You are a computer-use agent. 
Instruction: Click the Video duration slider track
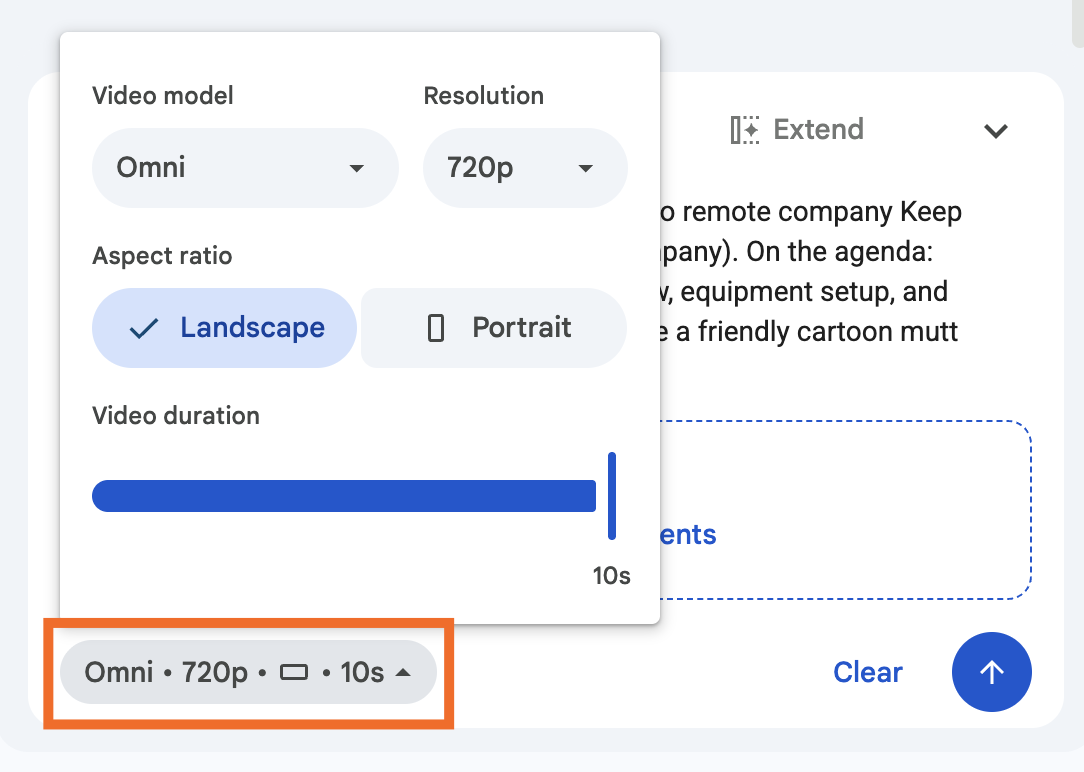point(344,496)
